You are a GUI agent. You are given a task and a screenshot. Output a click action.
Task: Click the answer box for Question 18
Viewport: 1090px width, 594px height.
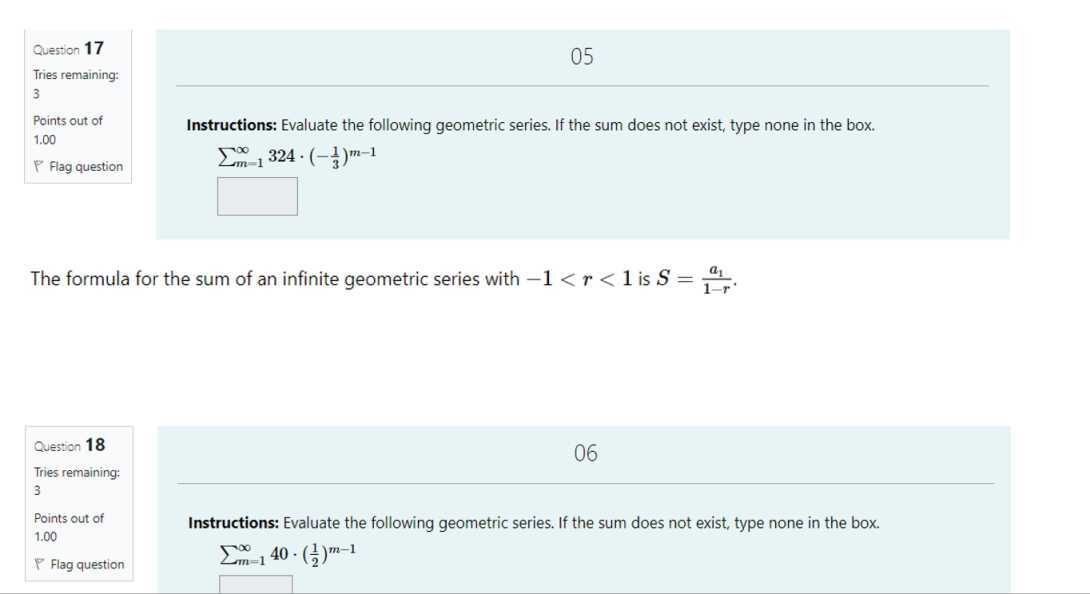pyautogui.click(x=256, y=584)
